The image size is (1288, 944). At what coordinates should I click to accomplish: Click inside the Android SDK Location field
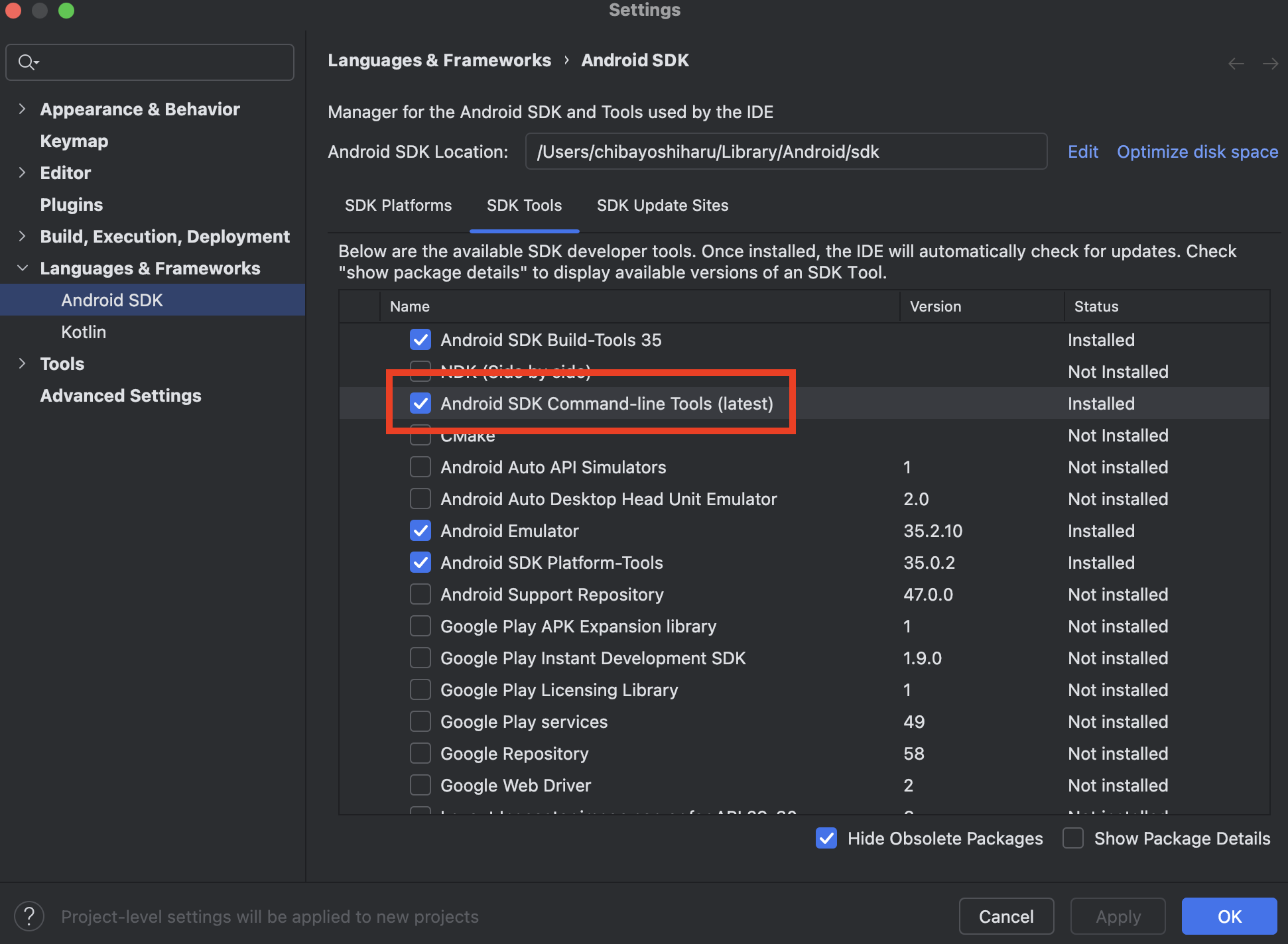[787, 151]
